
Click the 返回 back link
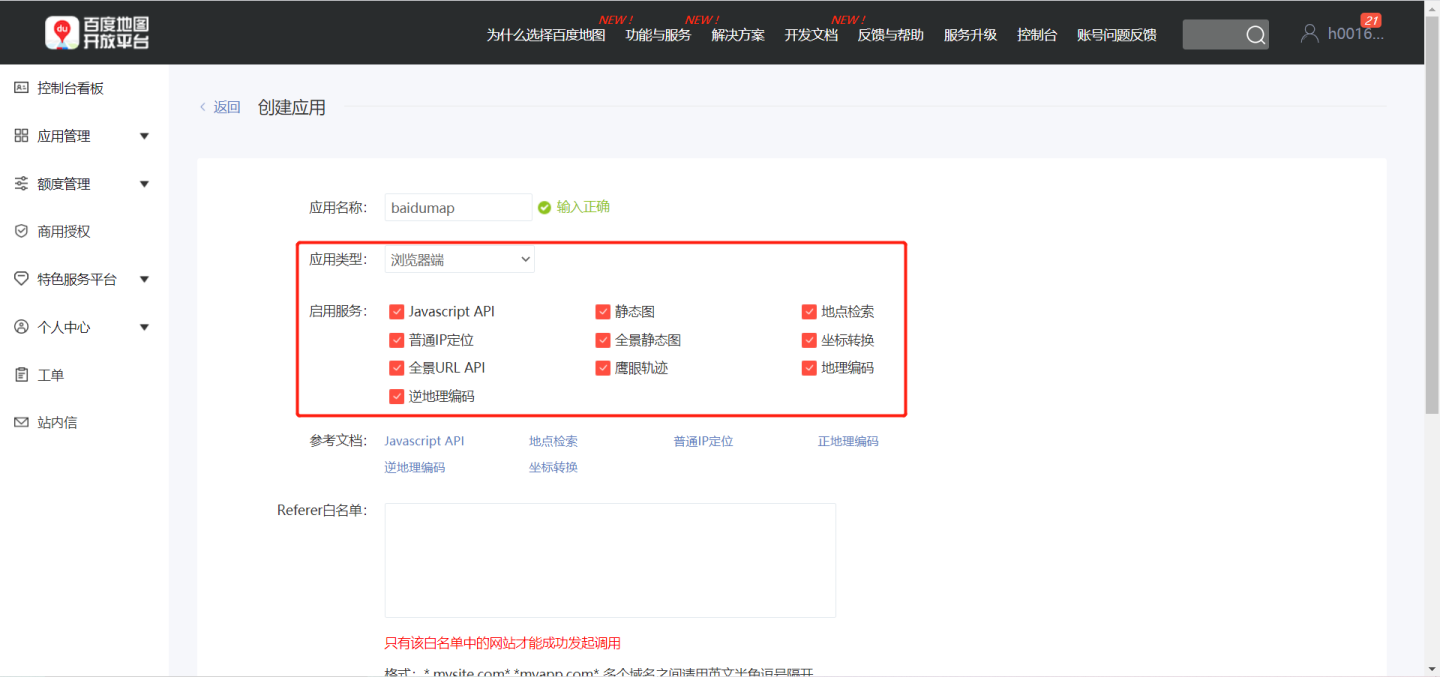(x=226, y=107)
